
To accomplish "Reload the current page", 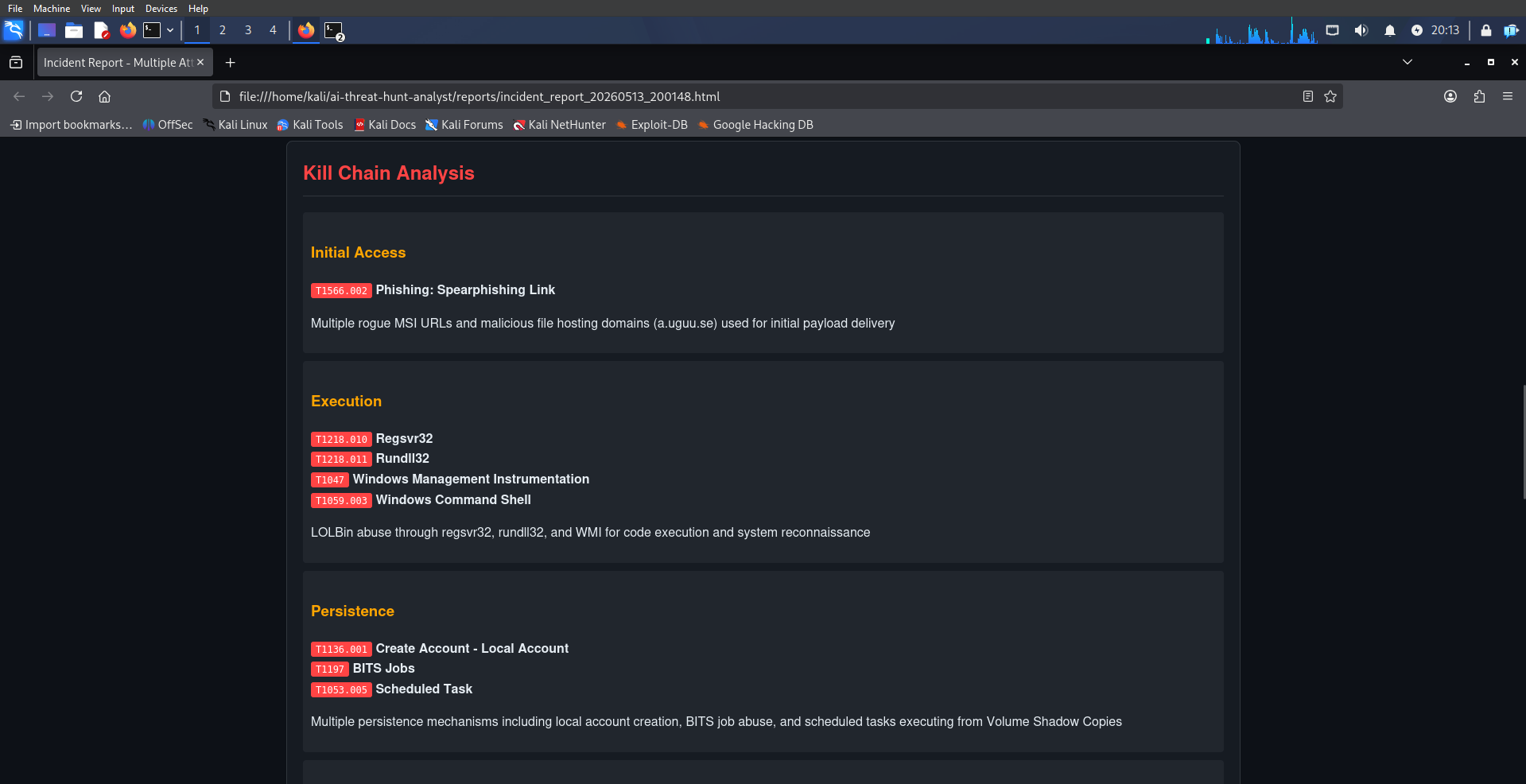I will (x=76, y=96).
